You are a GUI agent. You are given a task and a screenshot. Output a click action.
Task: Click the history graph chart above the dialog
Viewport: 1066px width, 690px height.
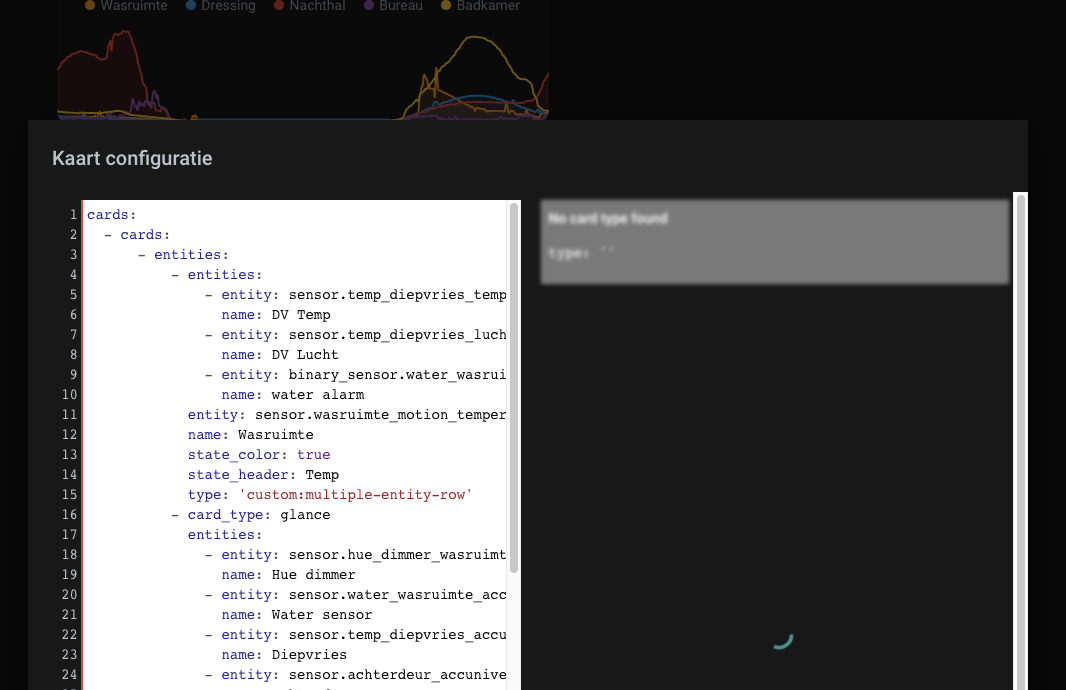300,70
